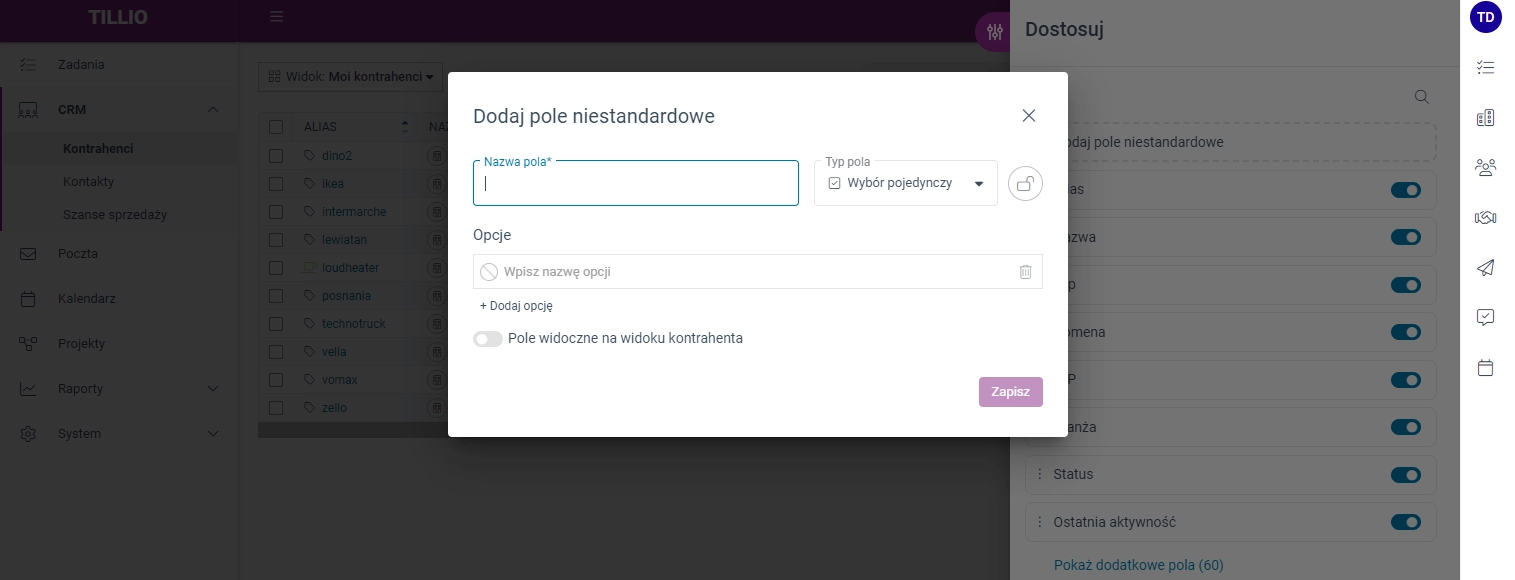Select Szanse sprzedaży in the sidebar
Viewport: 1515px width, 580px height.
pos(114,215)
